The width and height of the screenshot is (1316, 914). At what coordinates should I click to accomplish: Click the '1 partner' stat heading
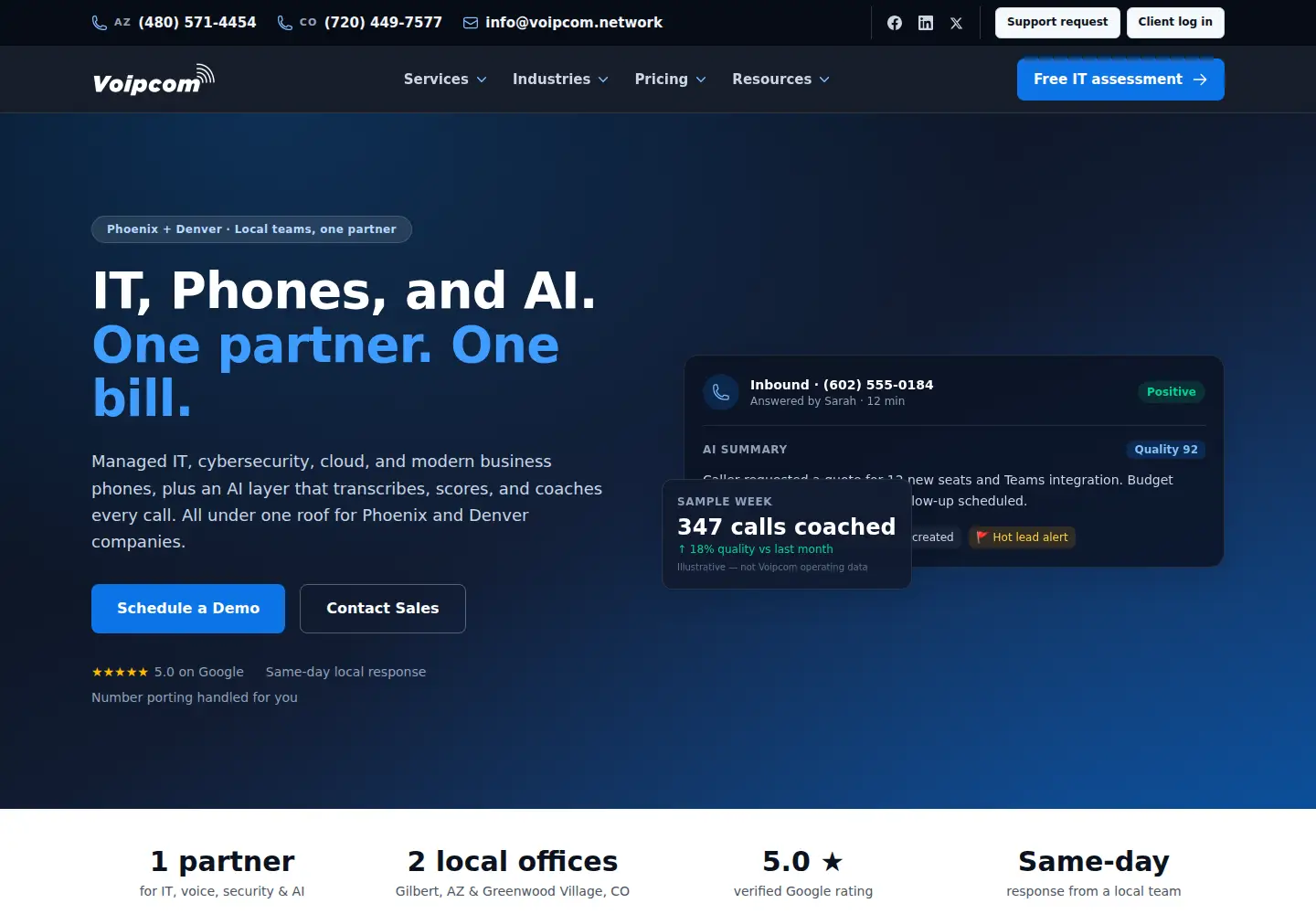coord(222,861)
